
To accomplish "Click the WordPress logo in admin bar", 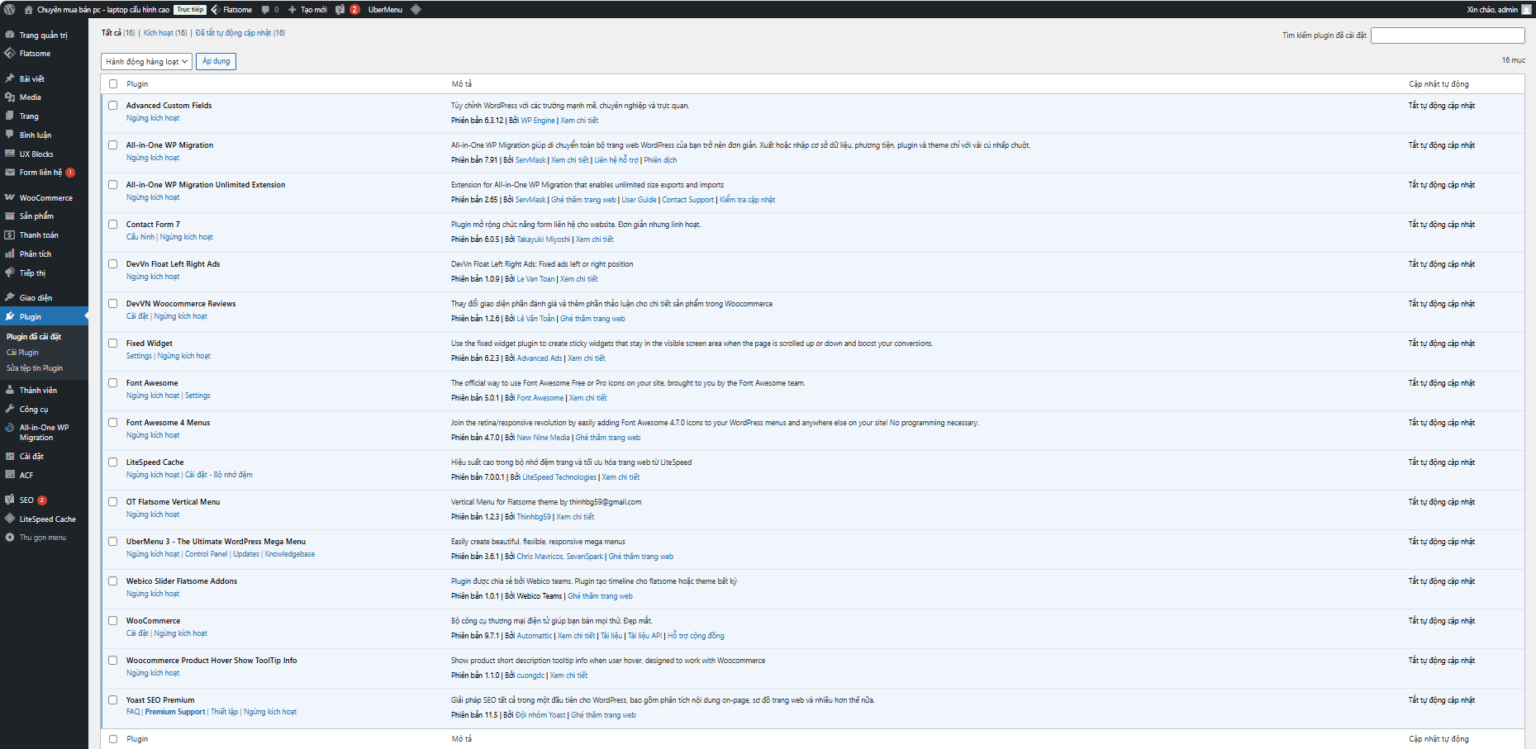I will pyautogui.click(x=9, y=9).
